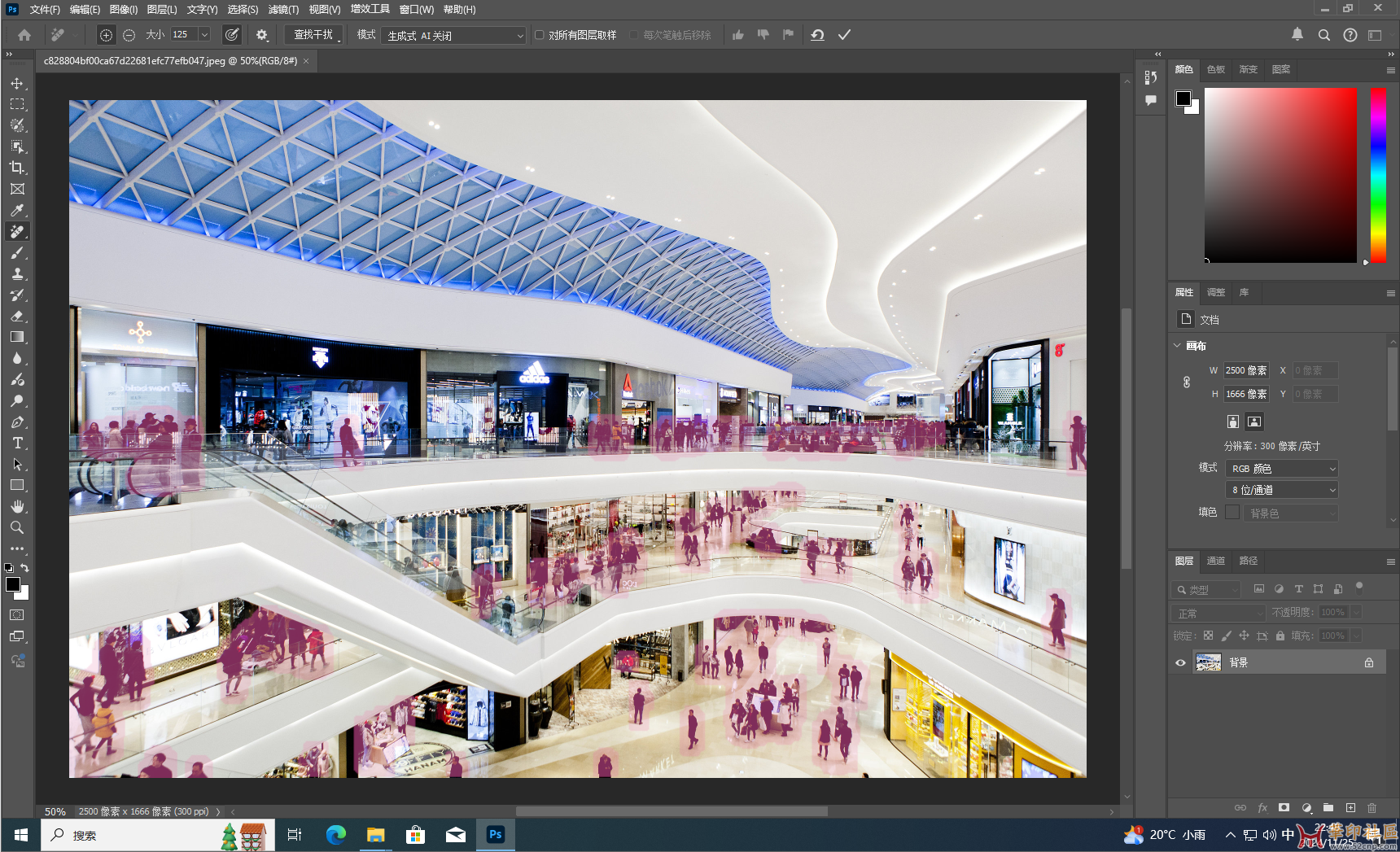The image size is (1400, 852).
Task: Toggle quick mask mode icon
Action: coord(17,615)
